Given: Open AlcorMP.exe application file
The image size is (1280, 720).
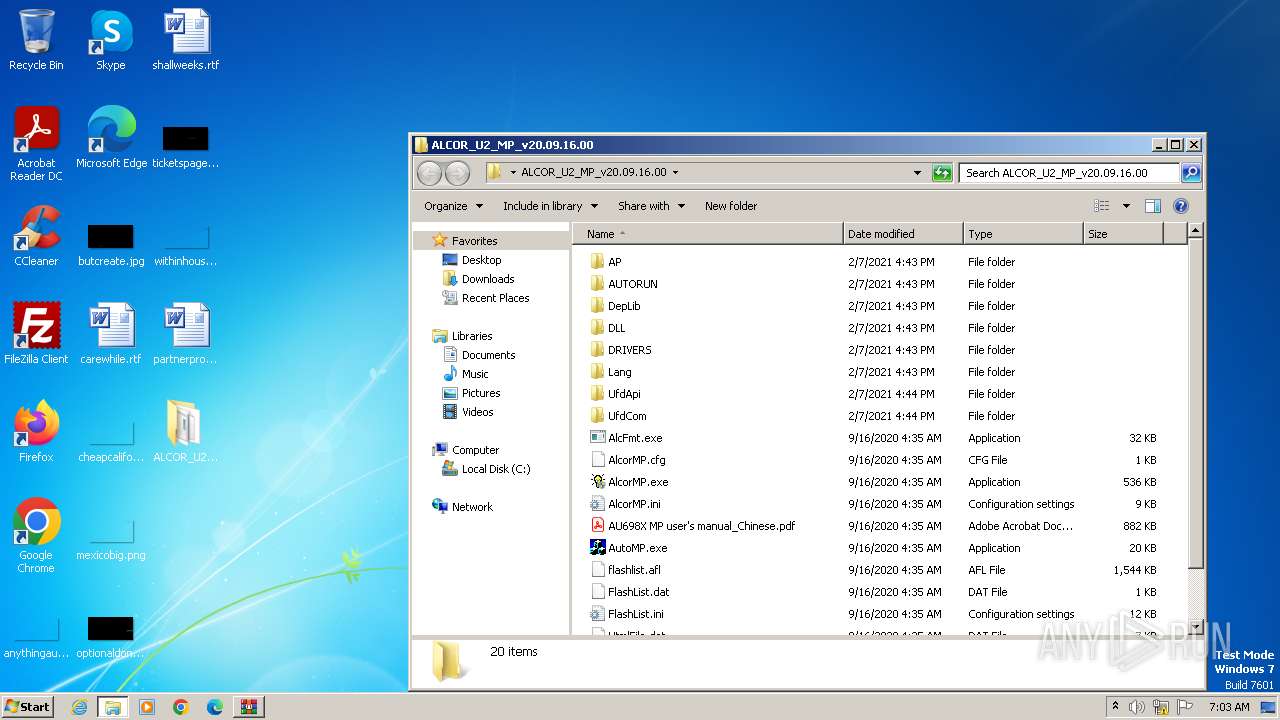Looking at the screenshot, I should [637, 482].
